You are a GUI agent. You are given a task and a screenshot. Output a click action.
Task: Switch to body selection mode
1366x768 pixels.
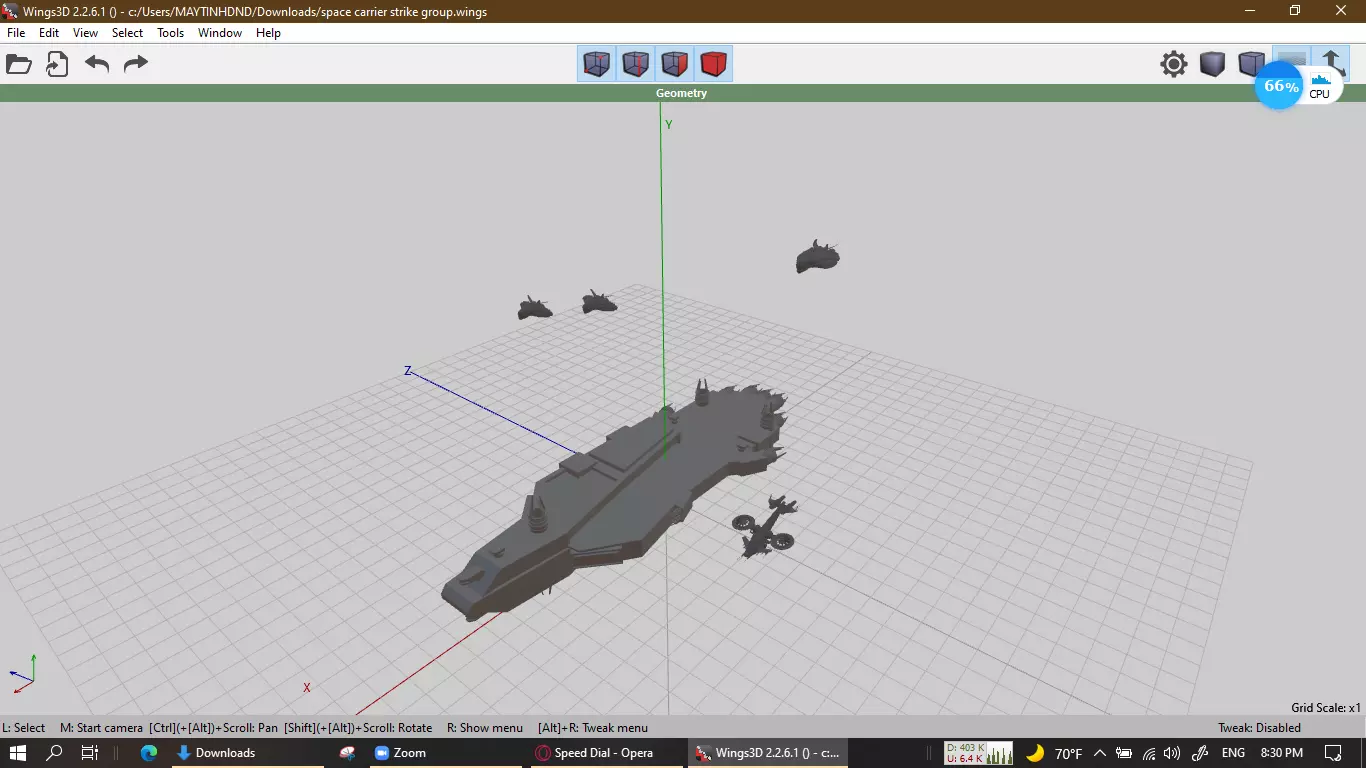click(x=713, y=64)
